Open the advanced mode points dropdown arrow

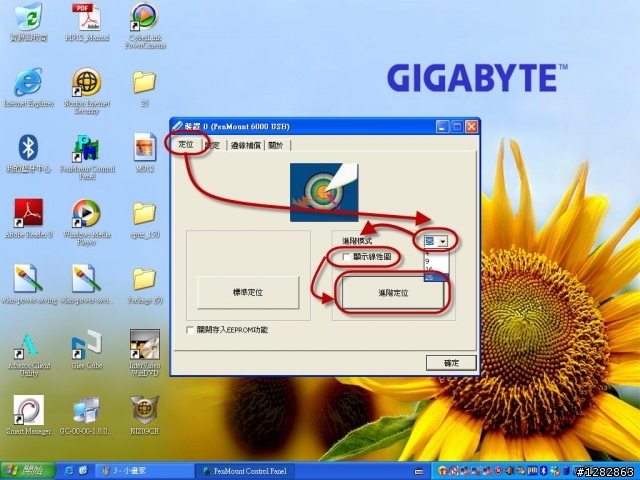[x=443, y=242]
